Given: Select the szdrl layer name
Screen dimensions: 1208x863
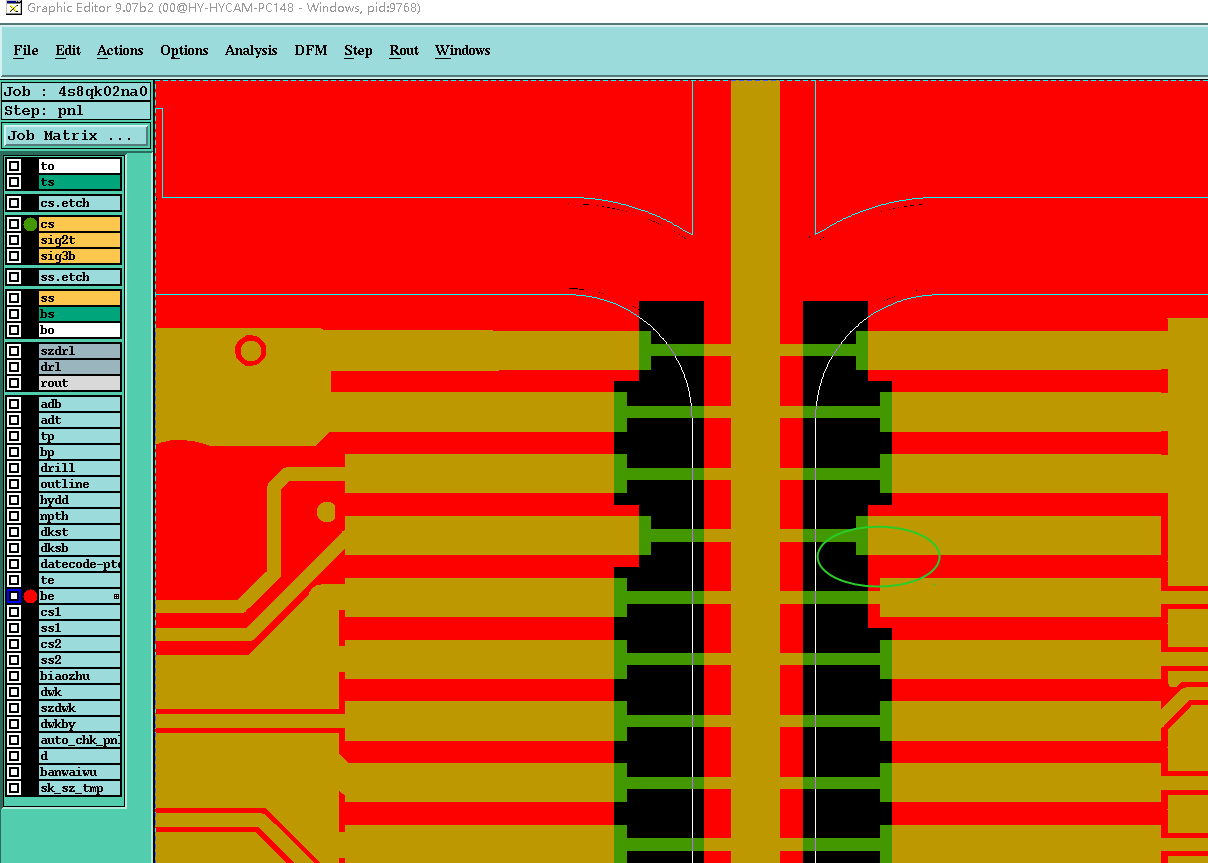Looking at the screenshot, I should click(79, 351).
